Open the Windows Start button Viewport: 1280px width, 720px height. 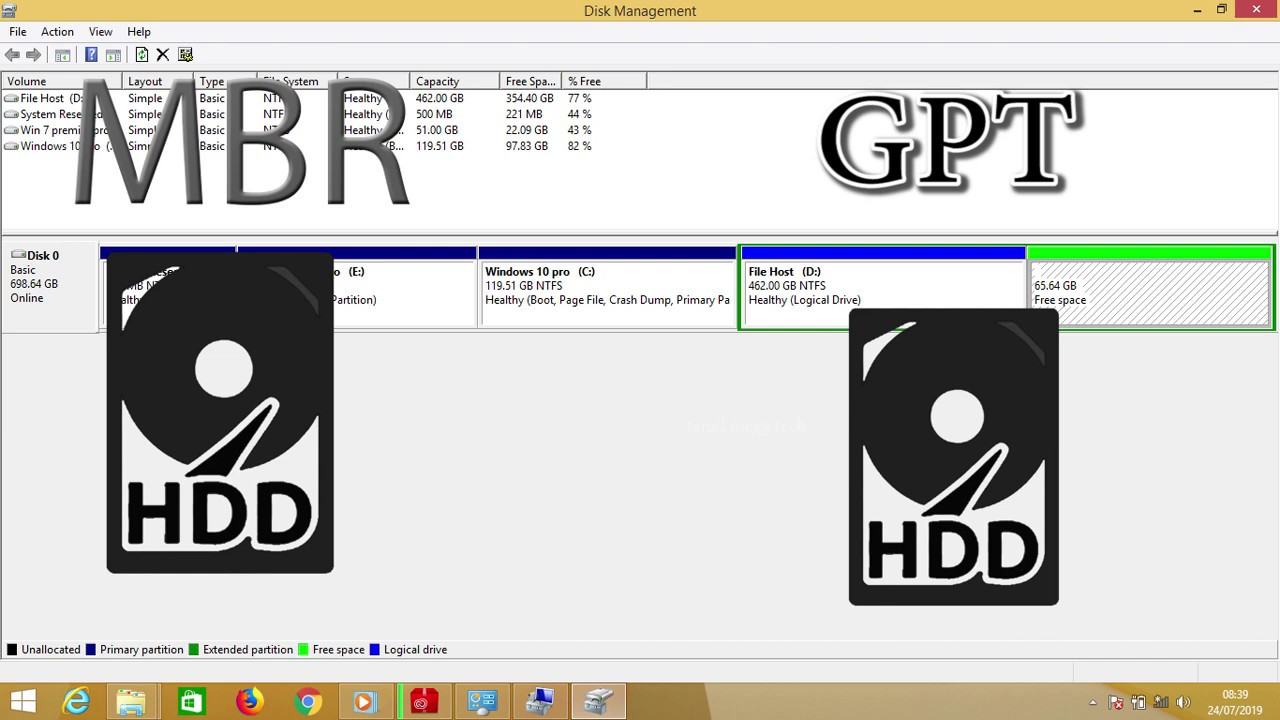(23, 702)
